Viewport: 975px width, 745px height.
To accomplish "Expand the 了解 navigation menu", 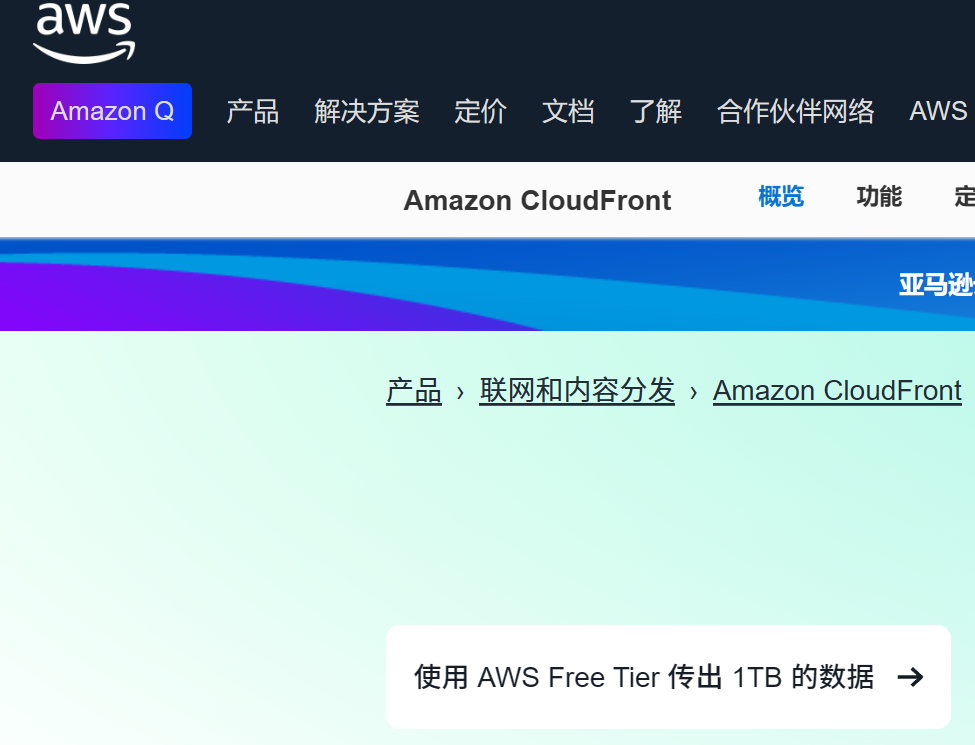I will pos(656,111).
